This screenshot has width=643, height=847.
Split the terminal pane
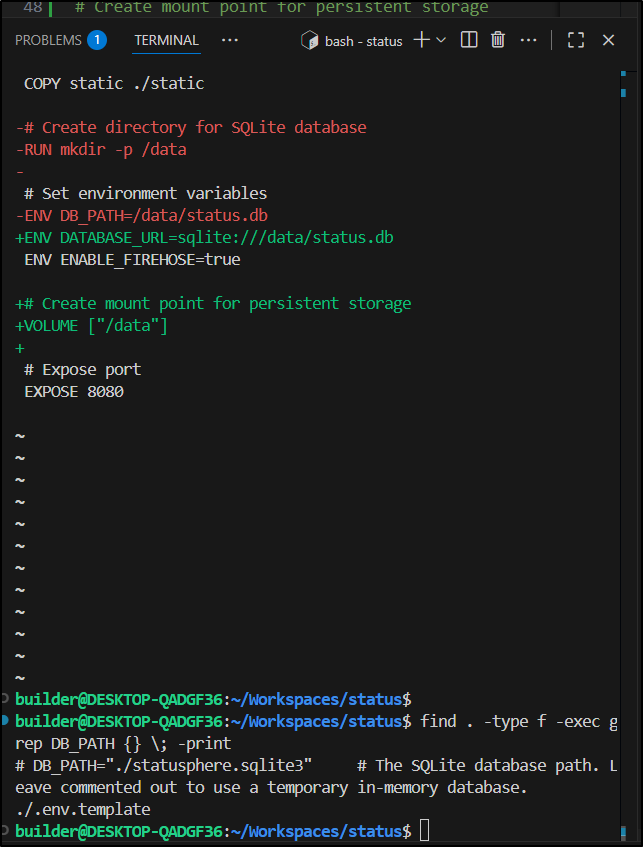(x=469, y=40)
